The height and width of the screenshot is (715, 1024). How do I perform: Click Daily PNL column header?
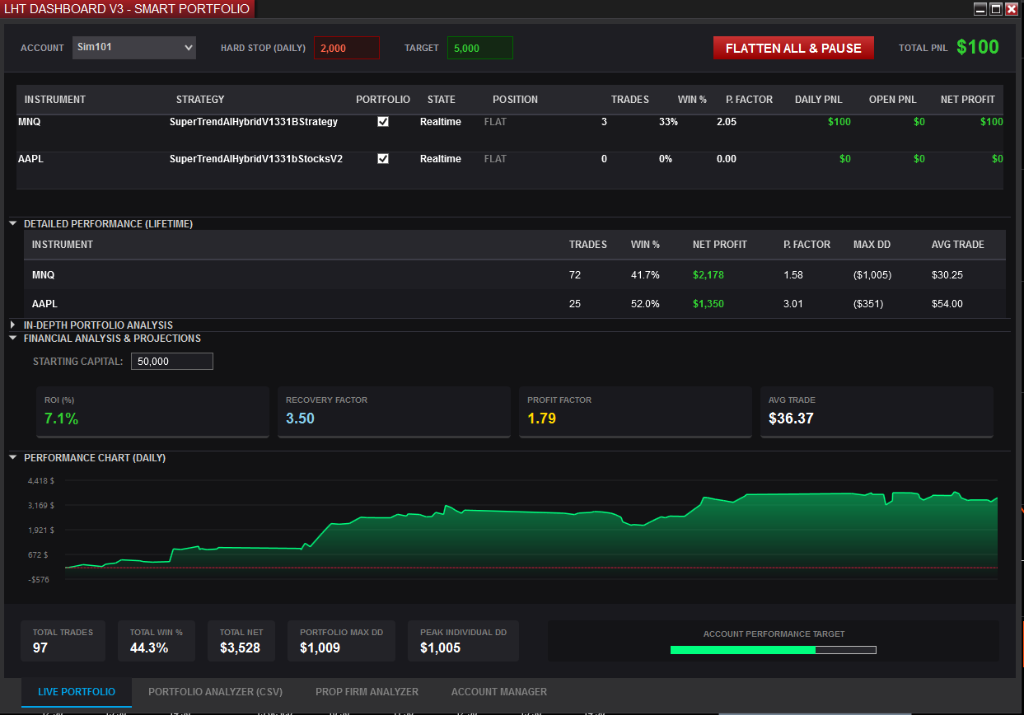click(818, 99)
